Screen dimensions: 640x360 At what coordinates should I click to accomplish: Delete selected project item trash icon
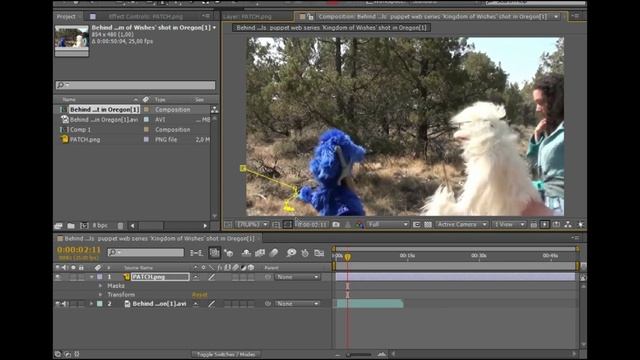120,226
